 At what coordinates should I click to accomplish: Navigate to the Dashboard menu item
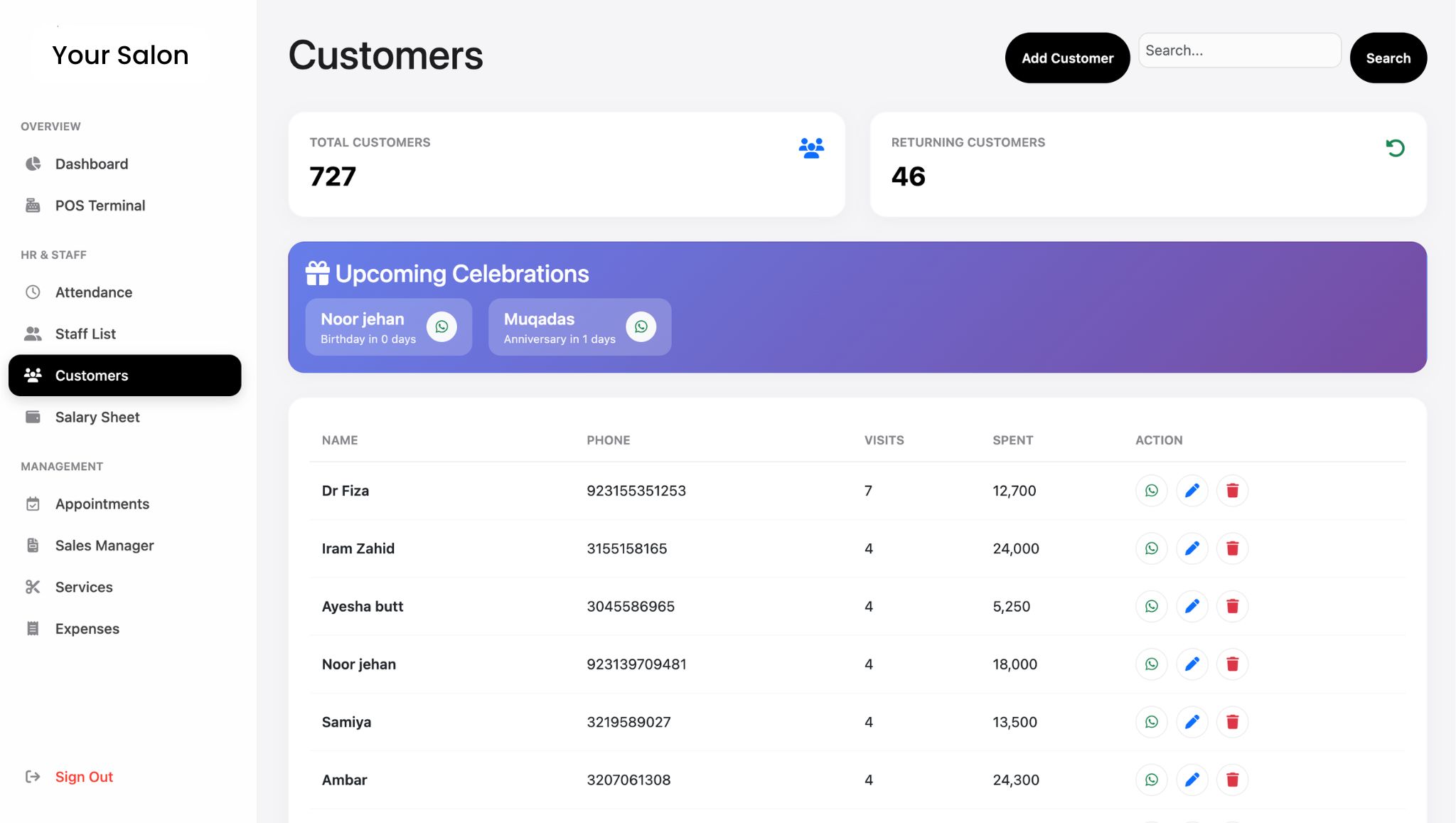91,164
